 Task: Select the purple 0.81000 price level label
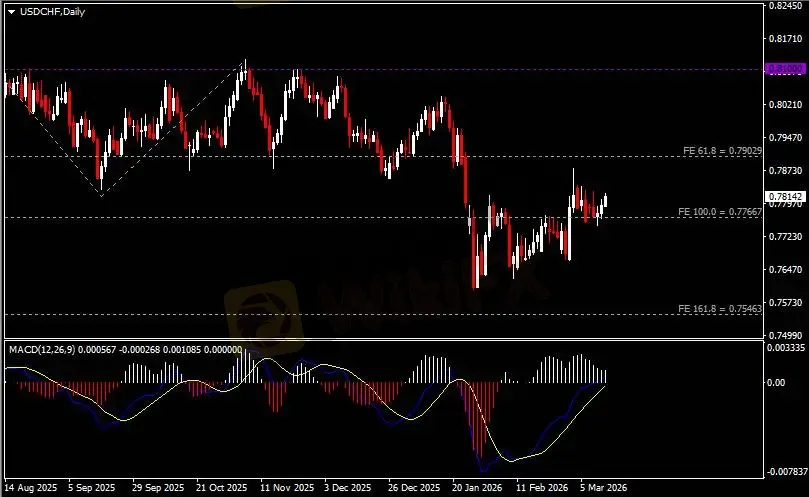coord(785,69)
